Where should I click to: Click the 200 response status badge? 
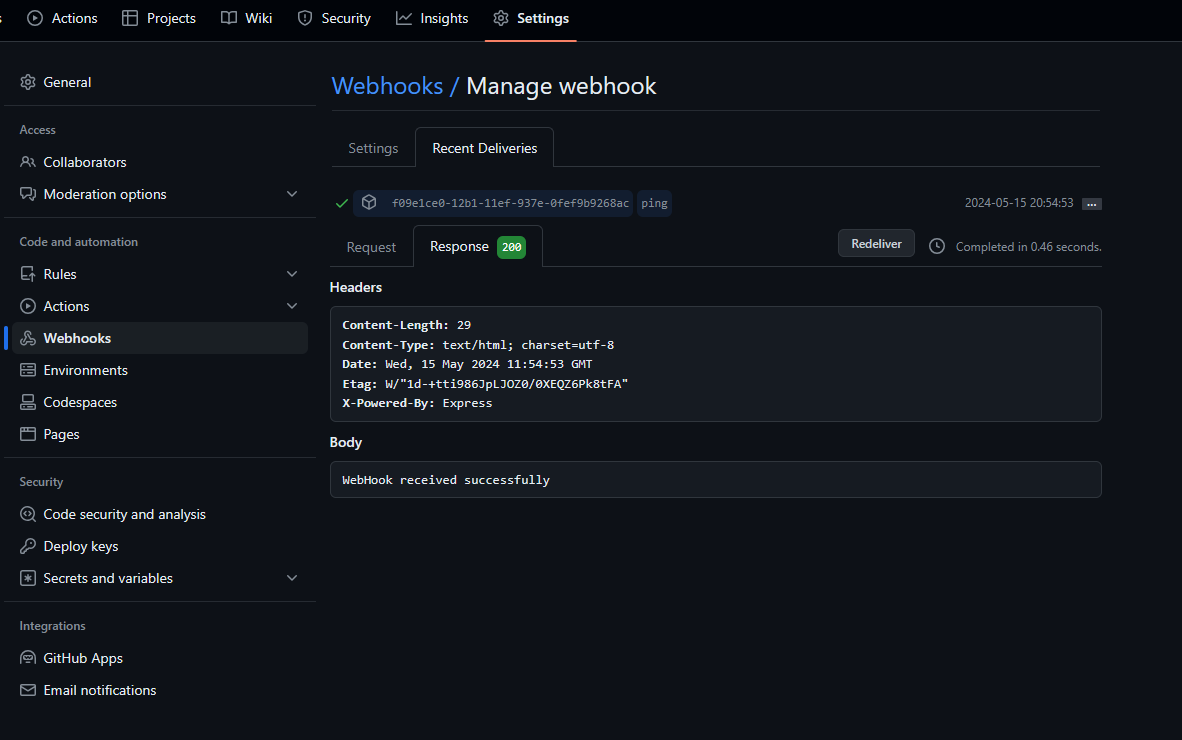click(511, 245)
